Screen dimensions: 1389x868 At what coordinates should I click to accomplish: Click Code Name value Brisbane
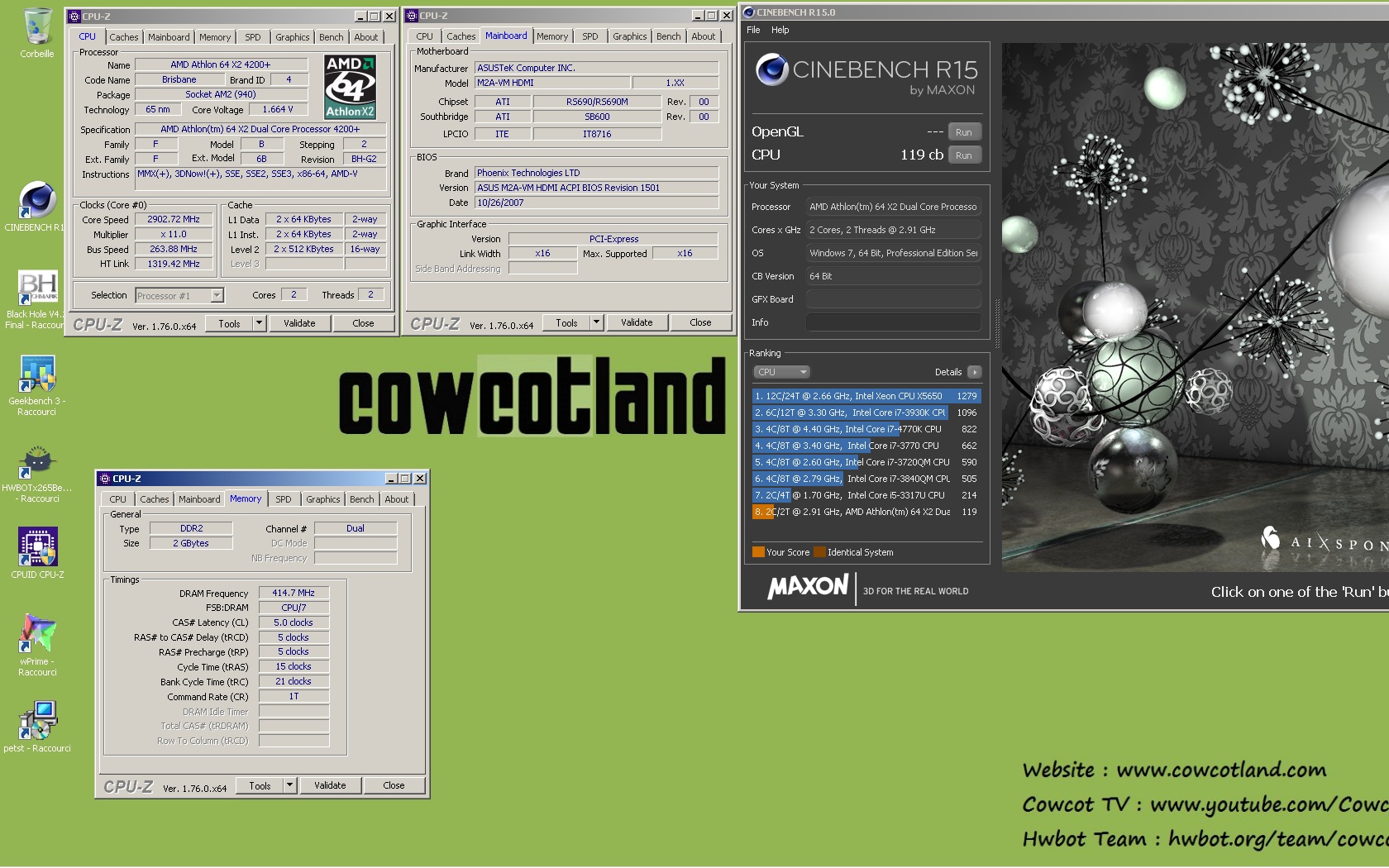179,79
